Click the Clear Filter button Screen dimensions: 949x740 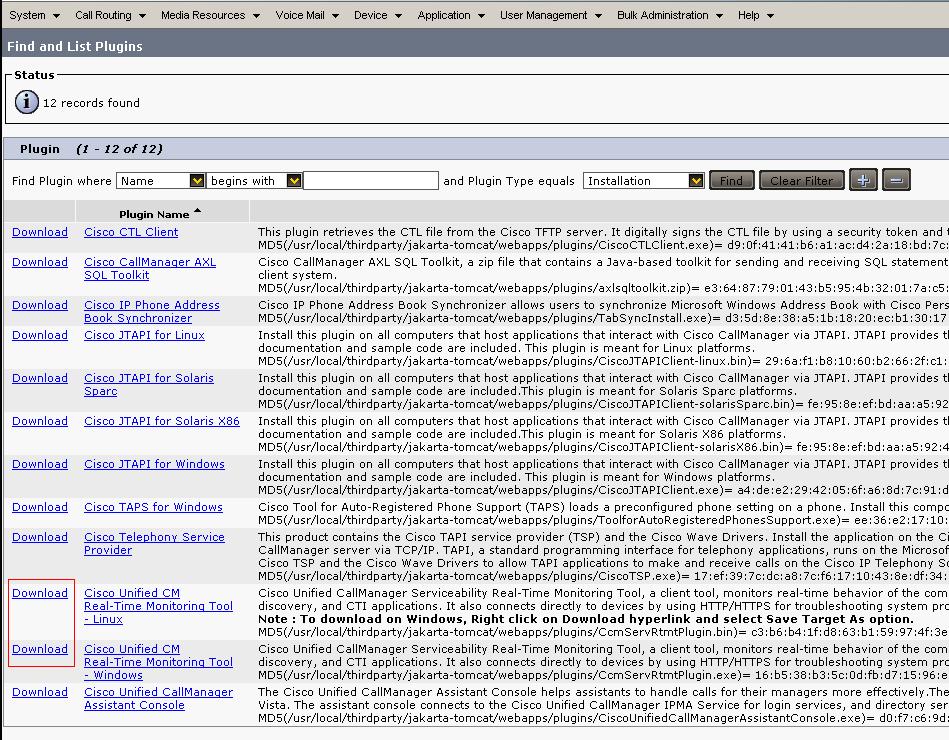(801, 180)
